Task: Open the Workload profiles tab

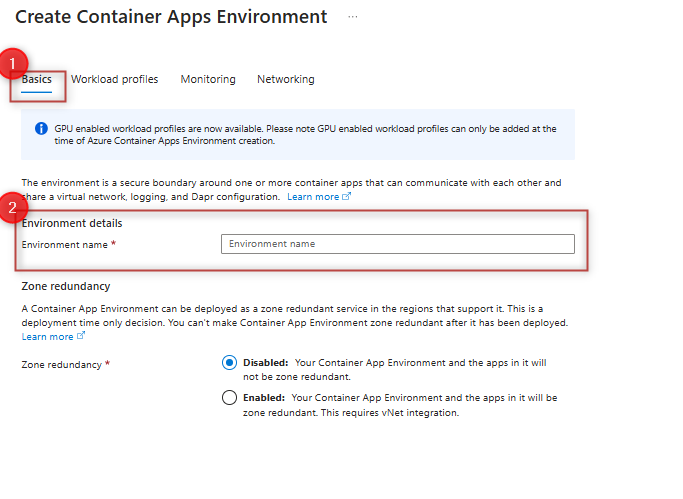Action: (x=114, y=79)
